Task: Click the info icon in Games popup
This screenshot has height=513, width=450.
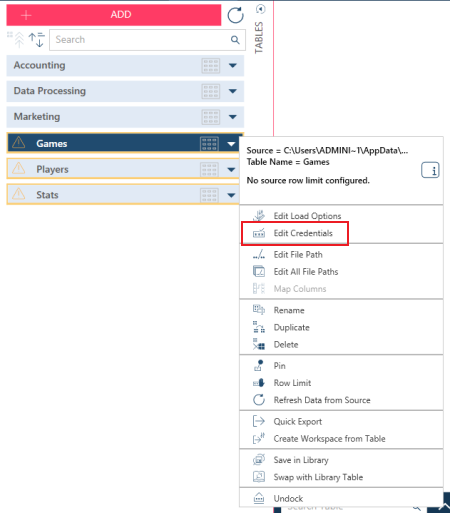Action: (x=430, y=170)
